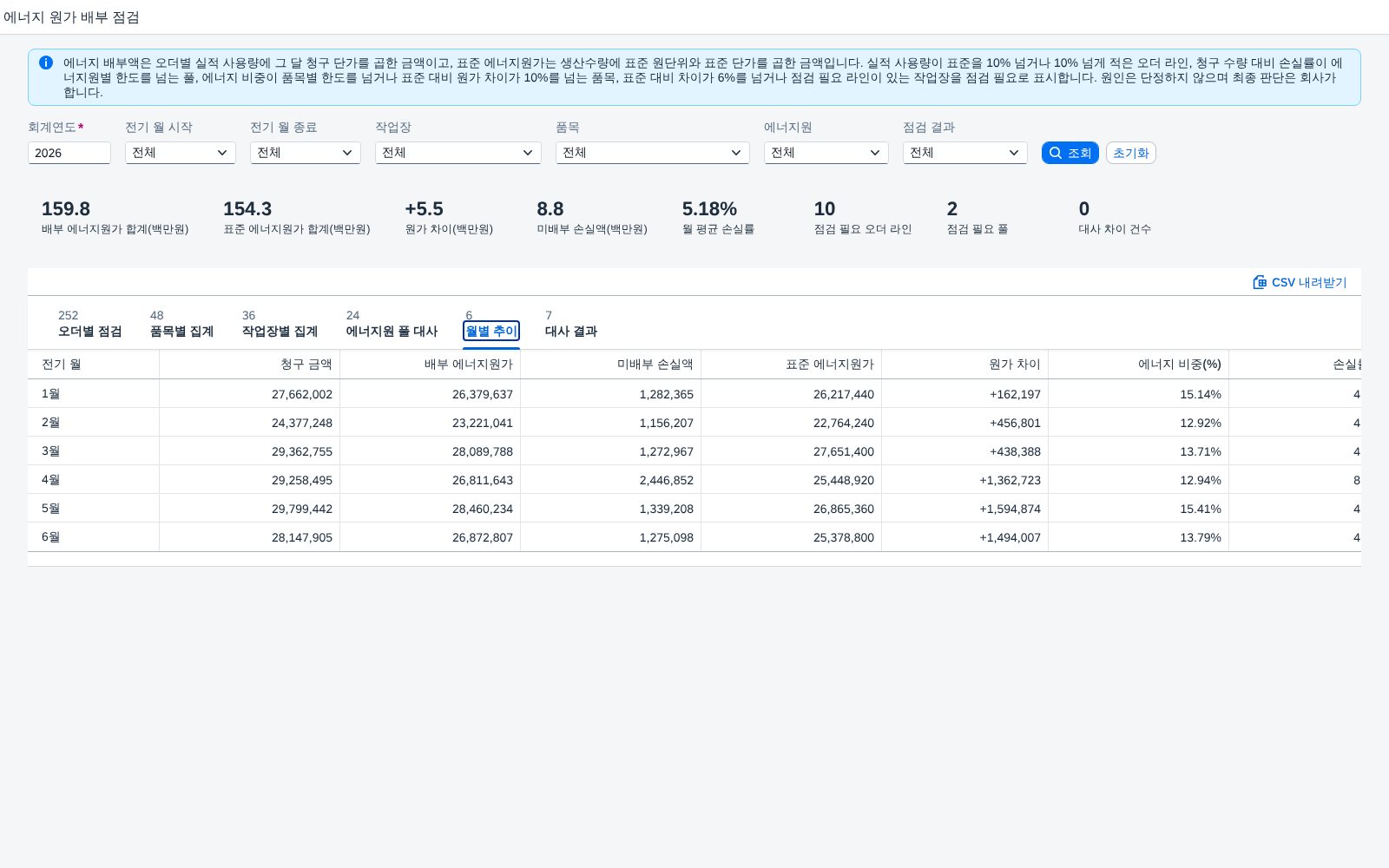
Task: Switch to the 품목별 집계 tab
Action: click(181, 324)
